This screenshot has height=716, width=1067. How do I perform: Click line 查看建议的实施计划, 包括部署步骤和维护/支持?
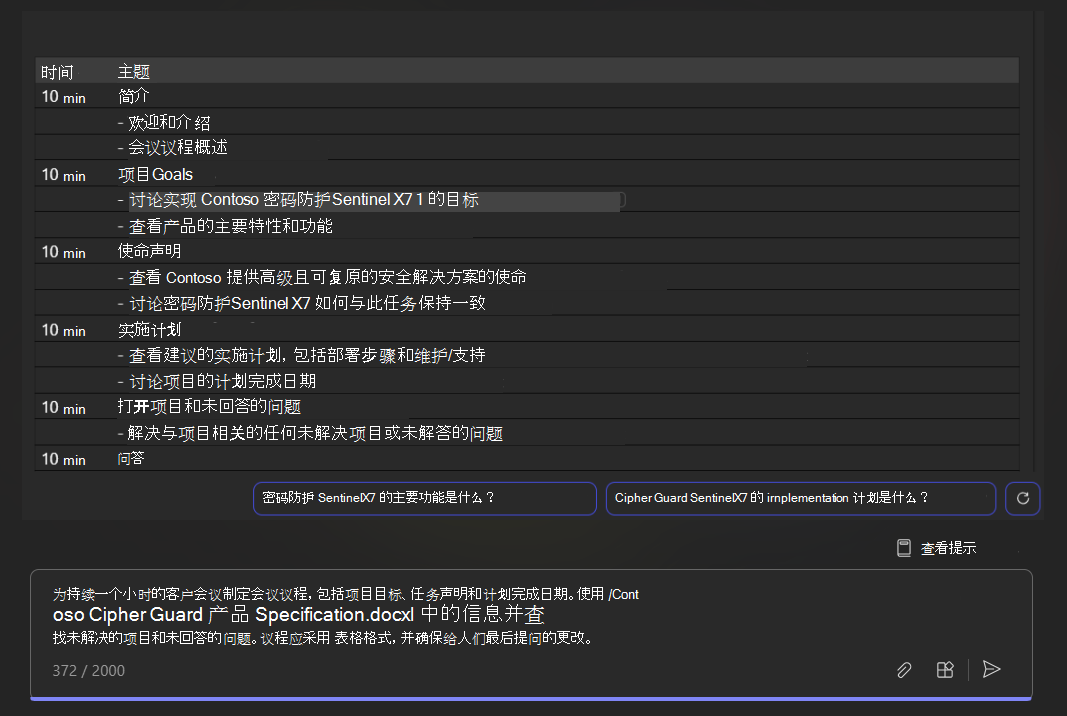coord(301,355)
